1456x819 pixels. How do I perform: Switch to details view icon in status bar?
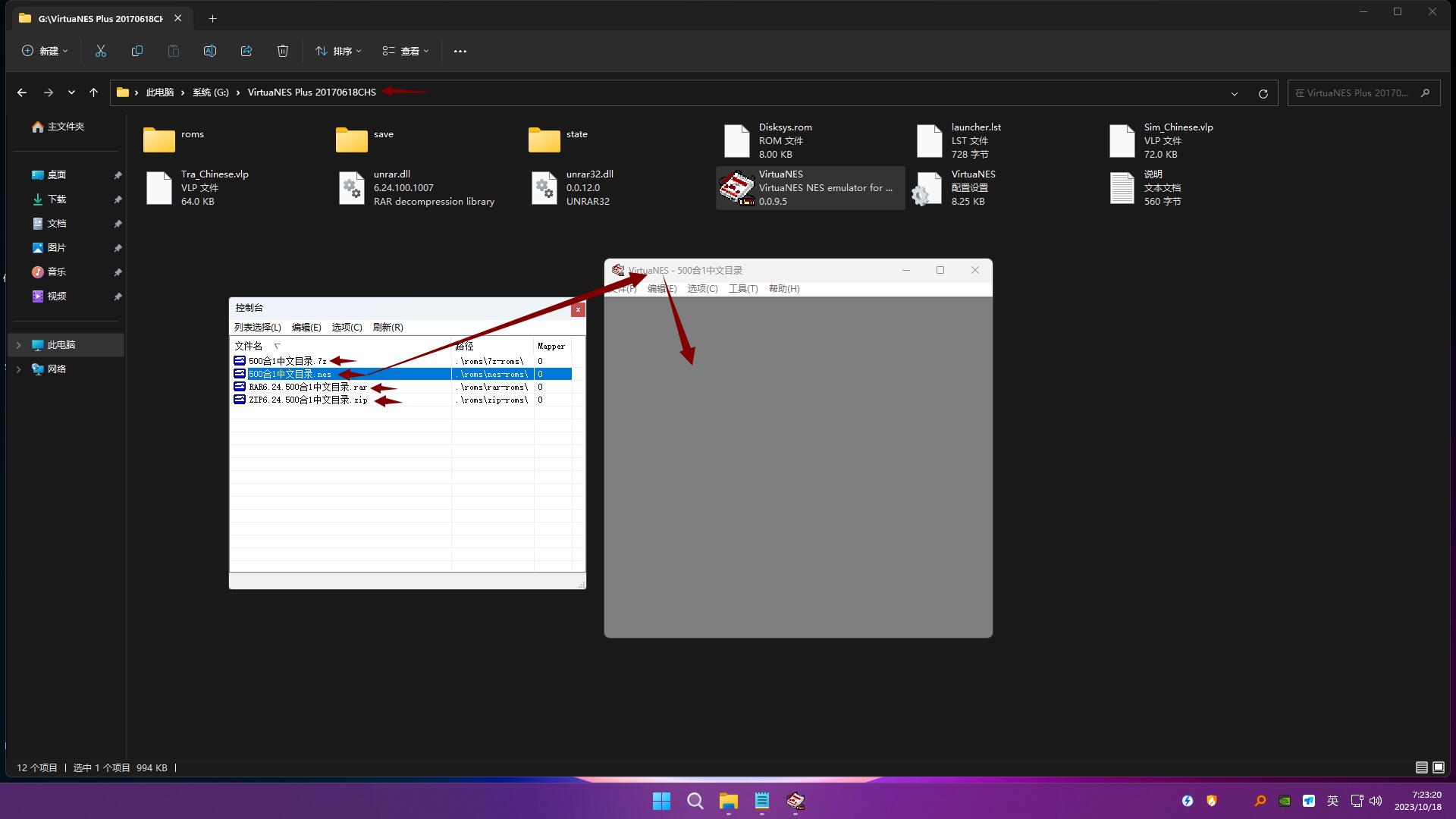pyautogui.click(x=1422, y=767)
